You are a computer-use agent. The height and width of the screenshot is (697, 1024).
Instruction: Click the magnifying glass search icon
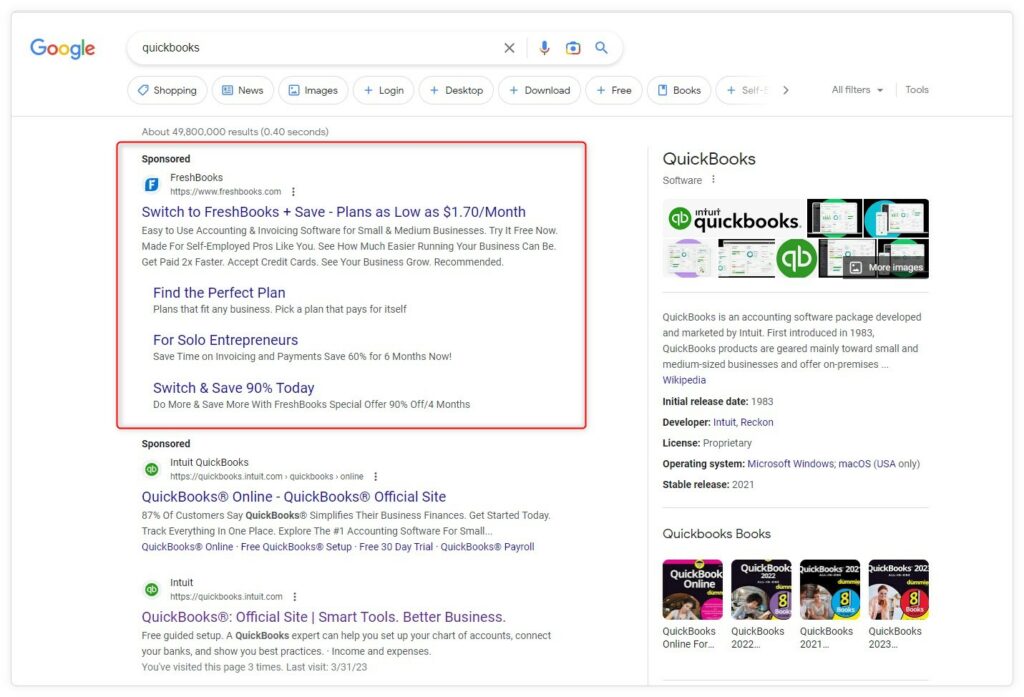tap(601, 48)
